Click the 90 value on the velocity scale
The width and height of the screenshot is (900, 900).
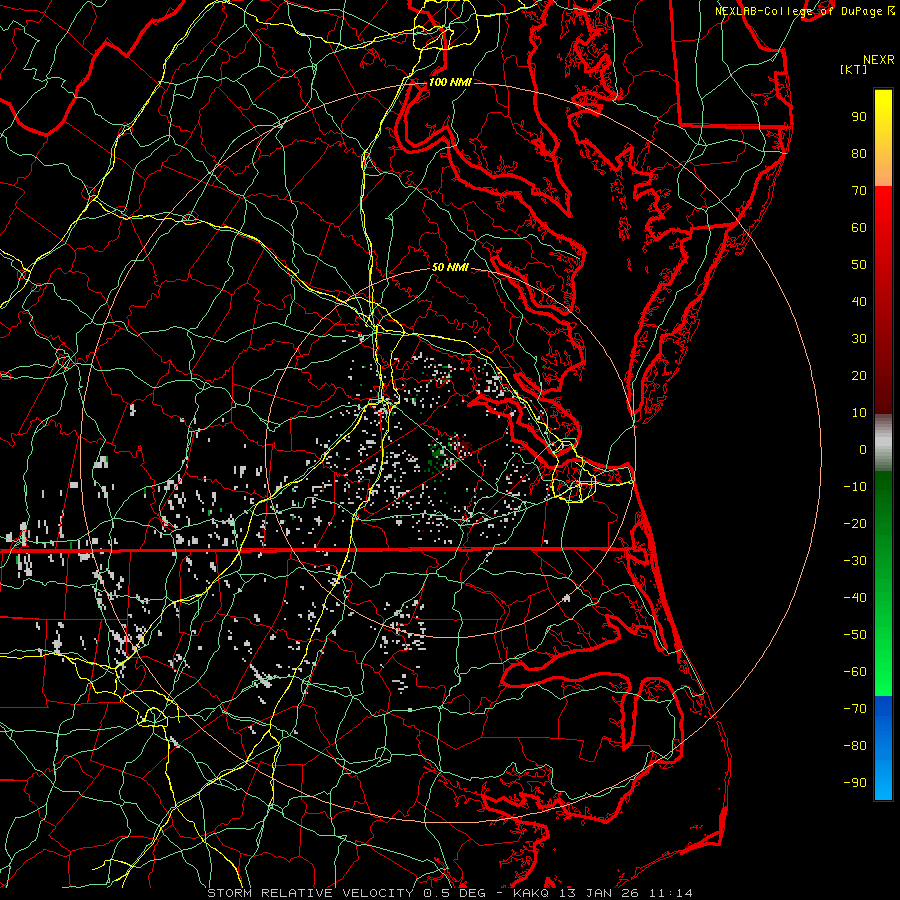[x=859, y=117]
